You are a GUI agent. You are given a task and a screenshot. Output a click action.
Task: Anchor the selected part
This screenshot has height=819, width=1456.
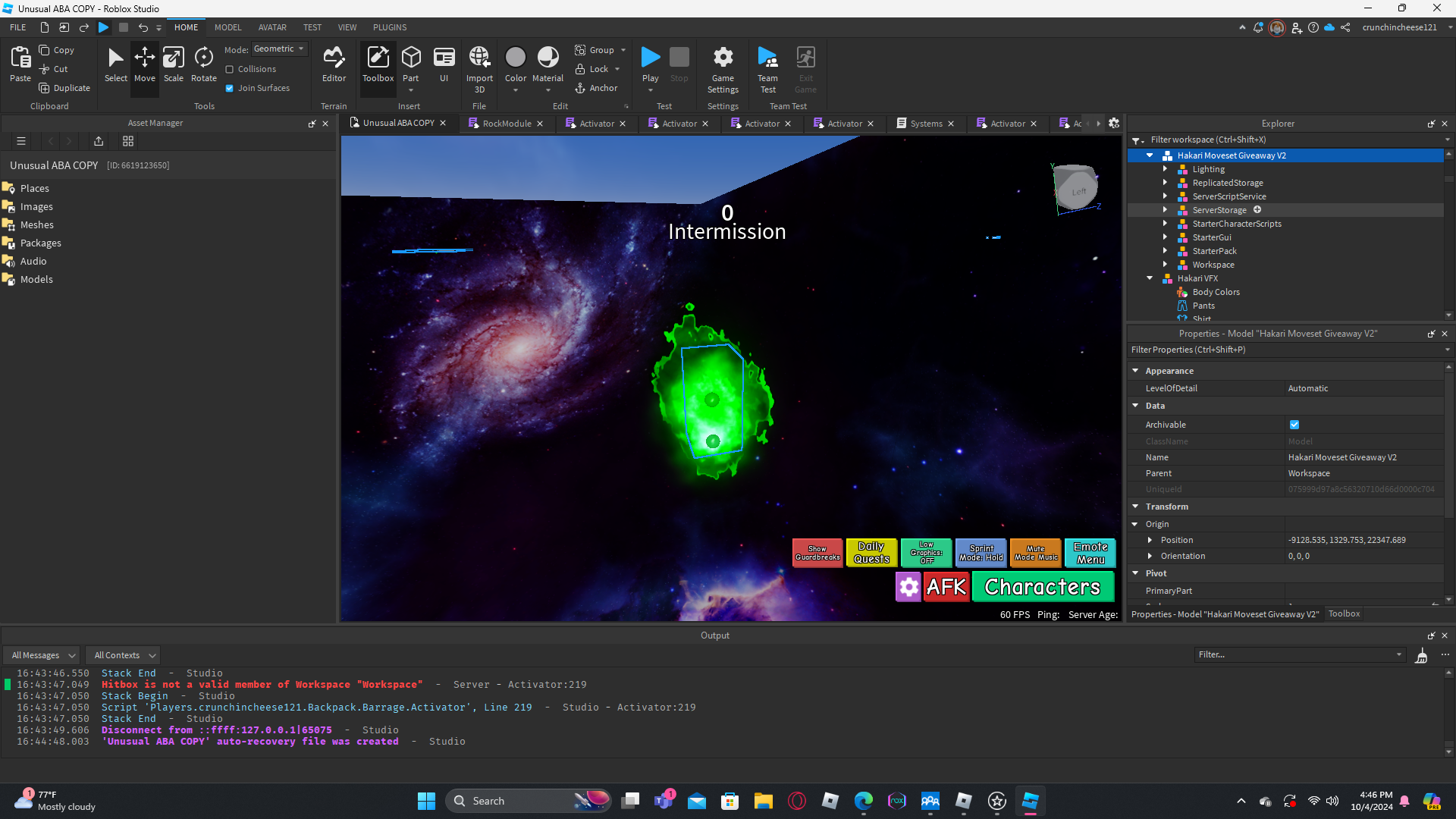pos(596,88)
